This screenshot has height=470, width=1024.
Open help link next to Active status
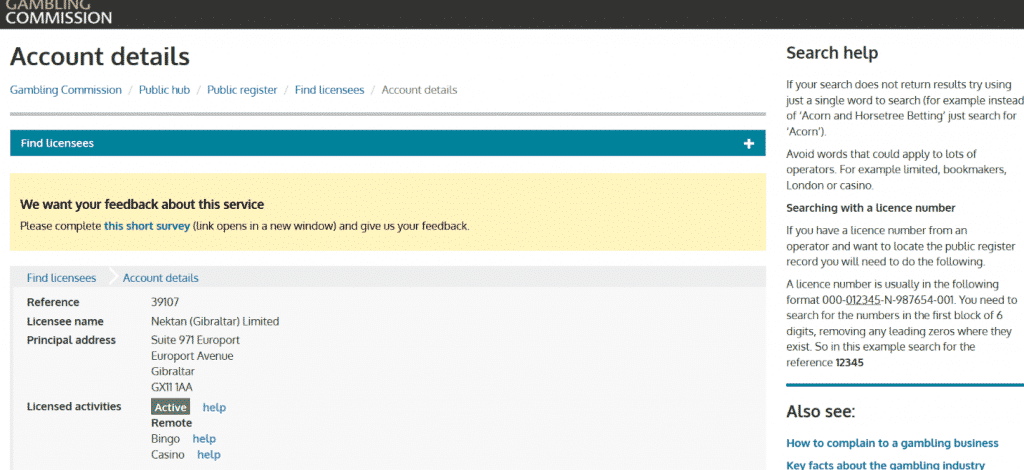tap(214, 407)
